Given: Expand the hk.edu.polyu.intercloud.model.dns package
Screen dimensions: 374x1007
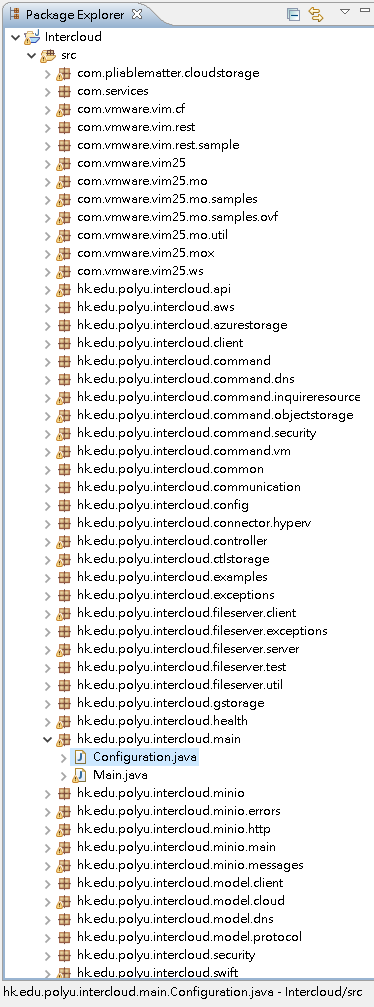Looking at the screenshot, I should point(47,919).
